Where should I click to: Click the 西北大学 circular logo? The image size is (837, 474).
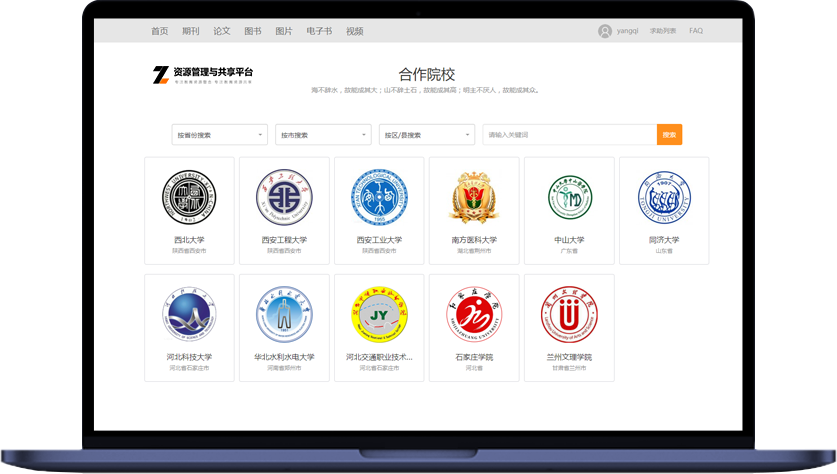(189, 197)
